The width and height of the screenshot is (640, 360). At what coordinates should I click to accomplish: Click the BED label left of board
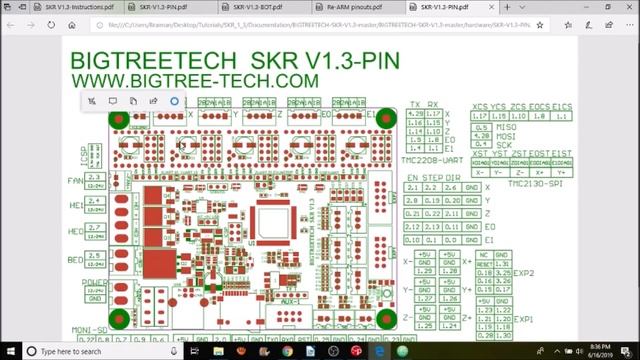(76, 260)
